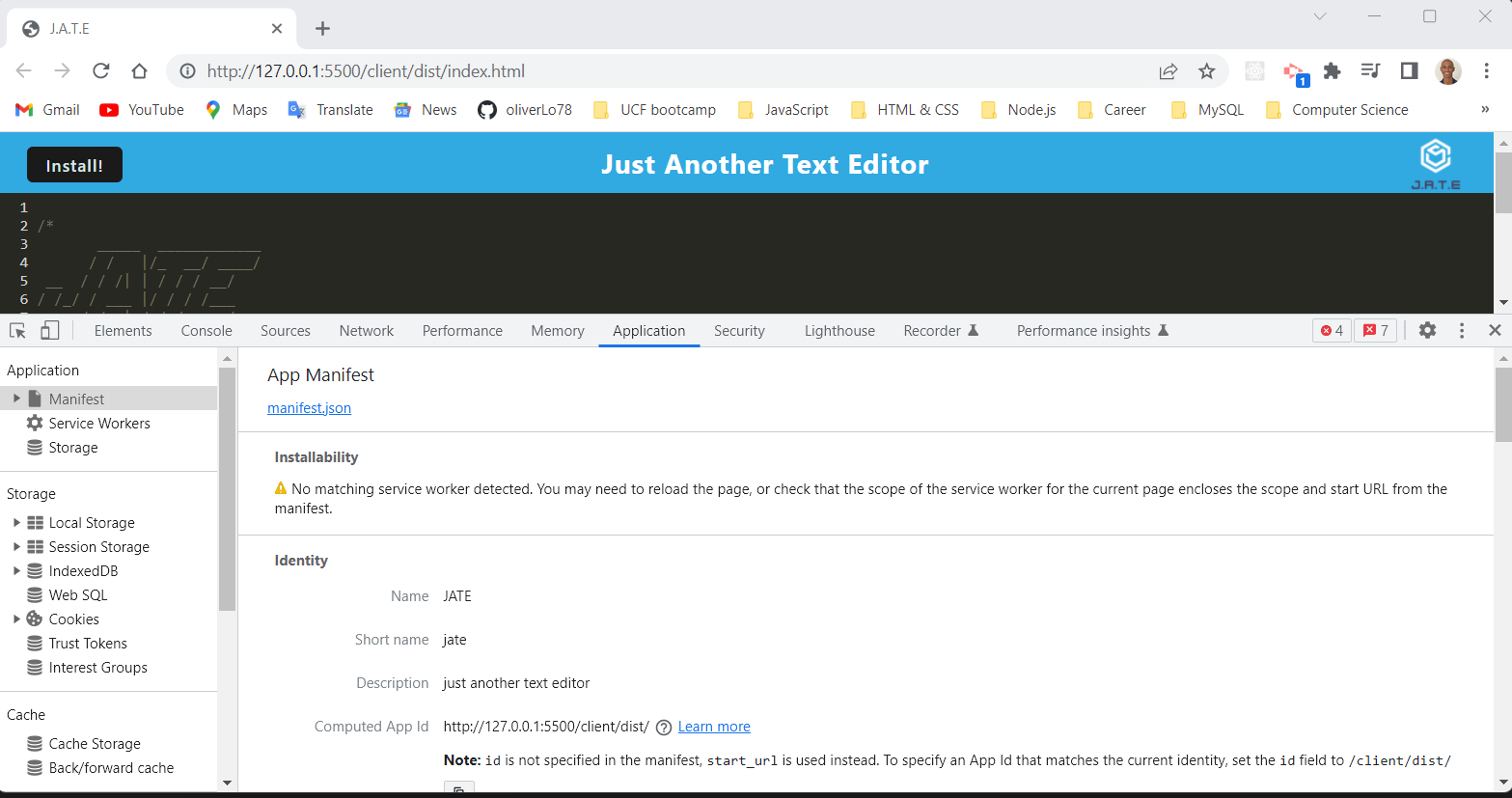Select the Trust Tokens storage item
The height and width of the screenshot is (798, 1512).
[x=87, y=643]
